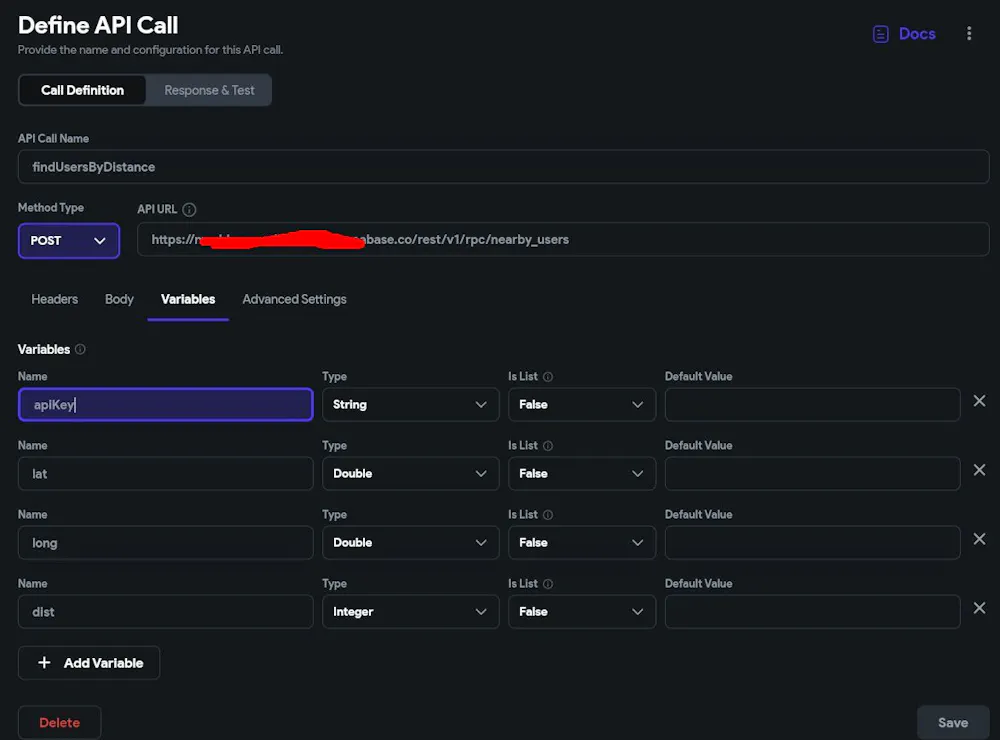The width and height of the screenshot is (1000, 740).
Task: Click Default Value field for dist
Action: coord(812,612)
